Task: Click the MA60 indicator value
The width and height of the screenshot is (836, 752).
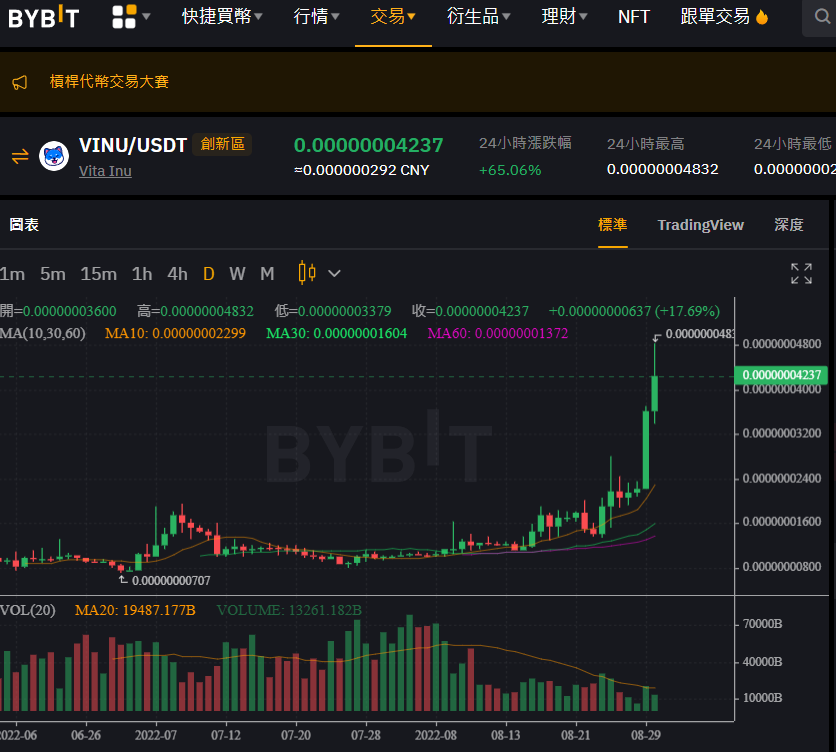Action: point(498,333)
